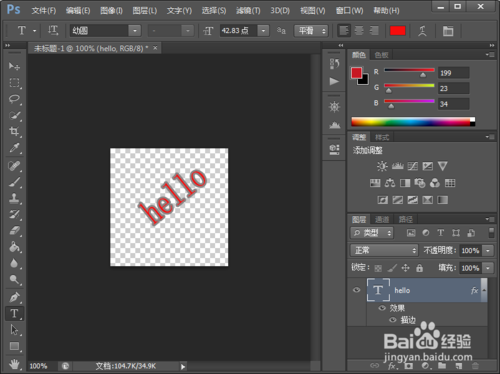This screenshot has width=500, height=374.
Task: Toggle pixel layer filter
Action: coord(411,233)
